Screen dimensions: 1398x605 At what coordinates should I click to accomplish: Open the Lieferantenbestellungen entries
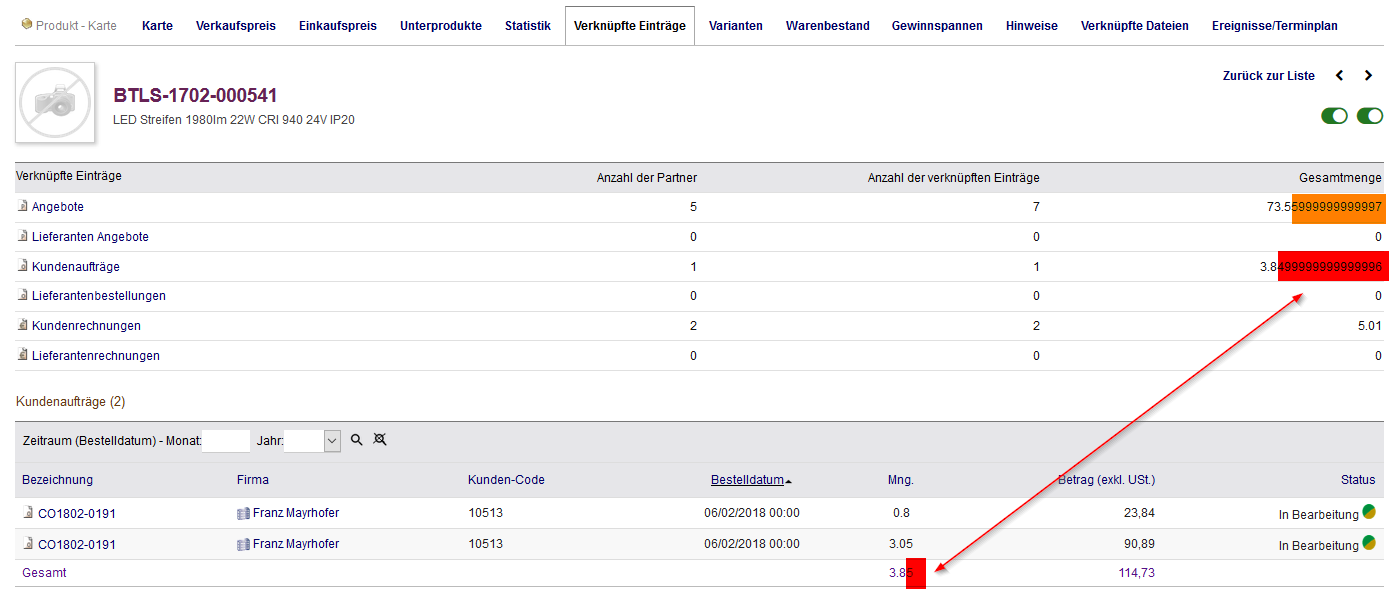99,296
